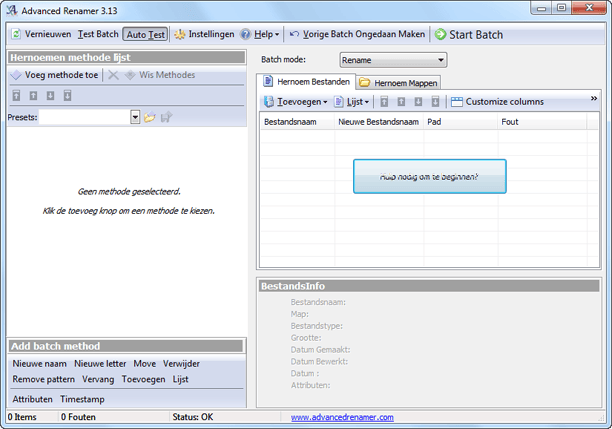Open the Help menu

260,34
